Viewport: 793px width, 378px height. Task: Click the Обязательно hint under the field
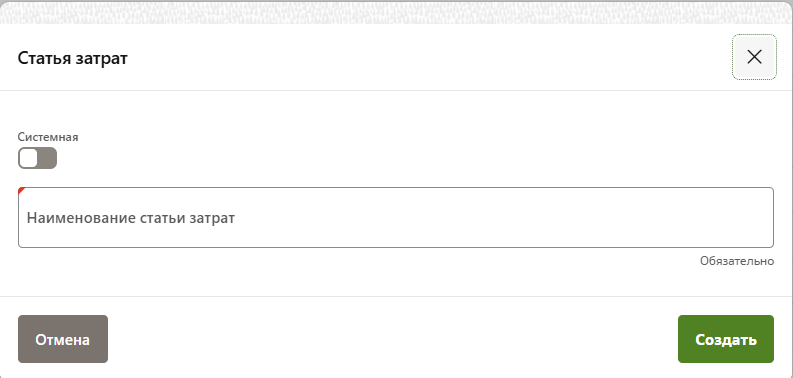pos(737,261)
